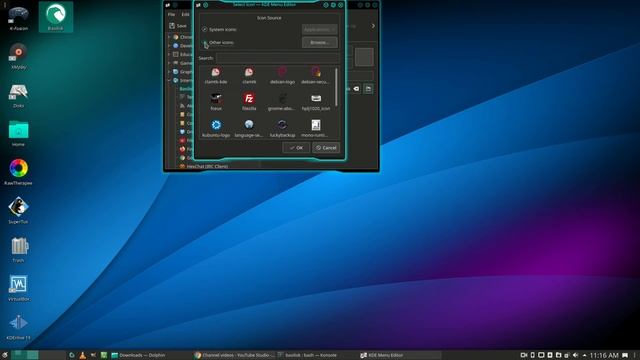Cancel the Select Icon dialog
The image size is (640, 360).
[x=326, y=148]
